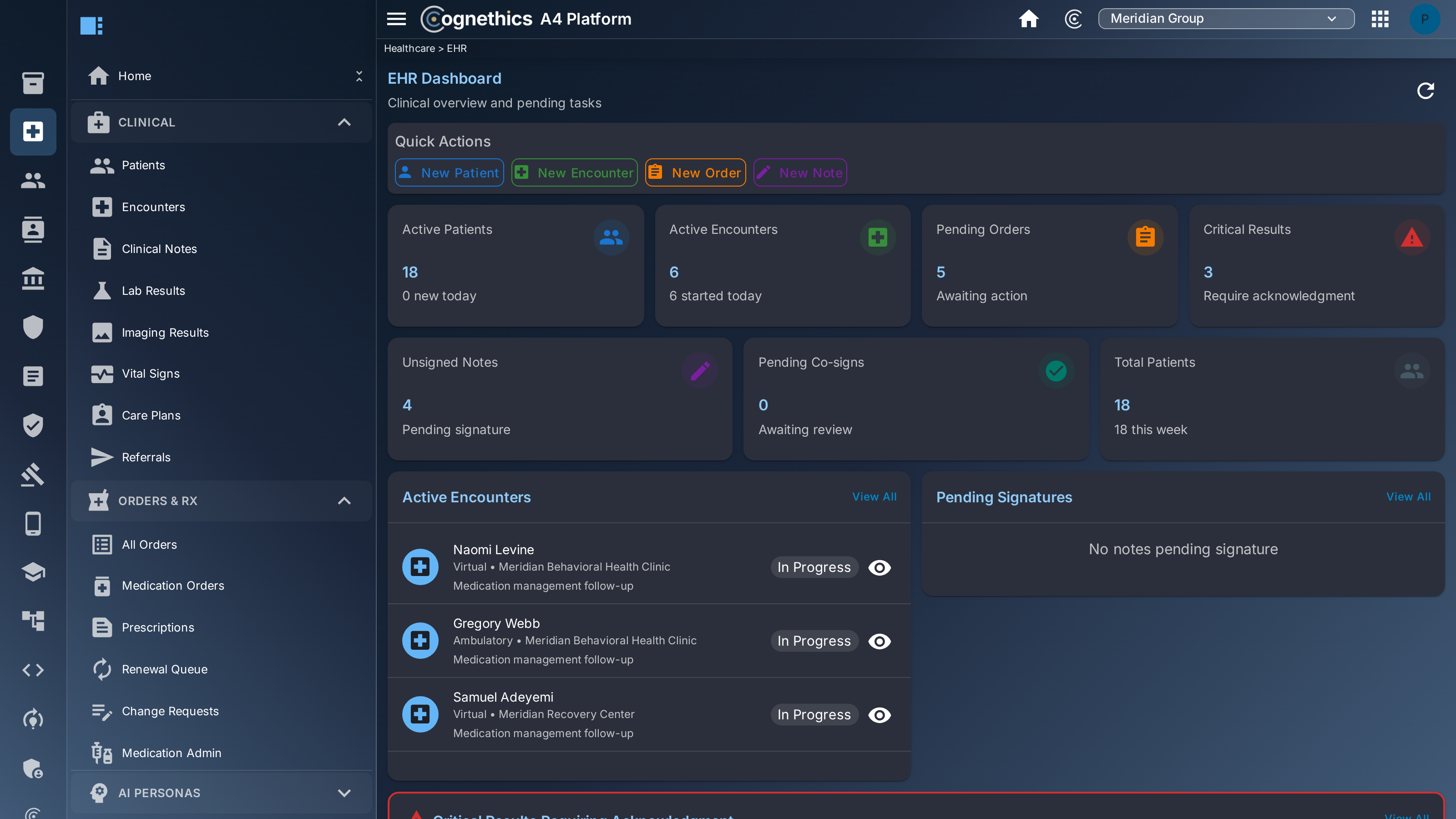
Task: Go to the home icon in the header
Action: click(1029, 19)
